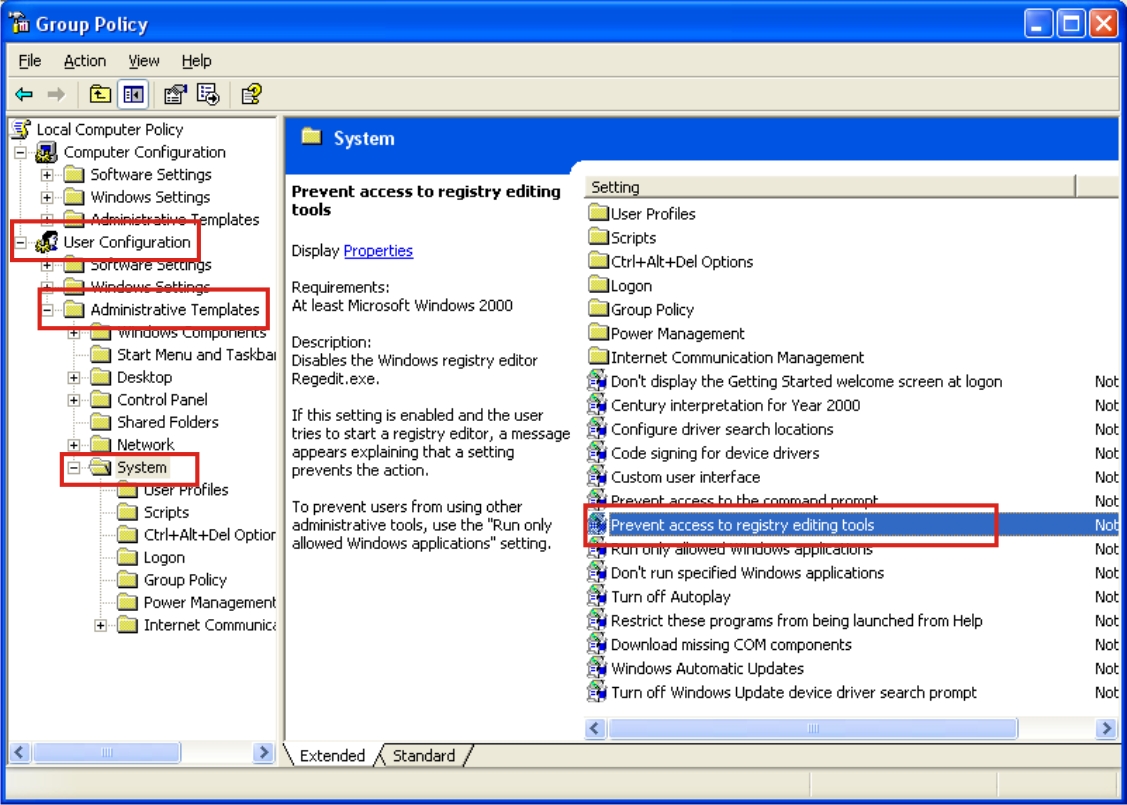
Task: Click policy icon beside Custom user interface
Action: pos(597,477)
